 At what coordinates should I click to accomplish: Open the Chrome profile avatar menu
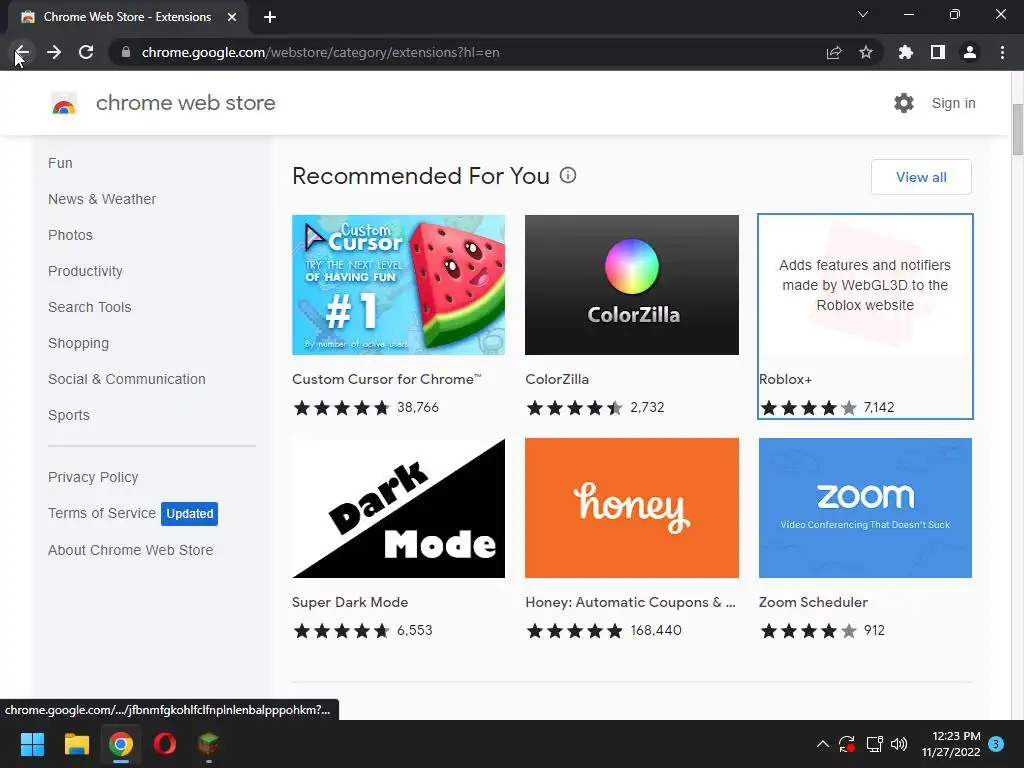[x=970, y=52]
